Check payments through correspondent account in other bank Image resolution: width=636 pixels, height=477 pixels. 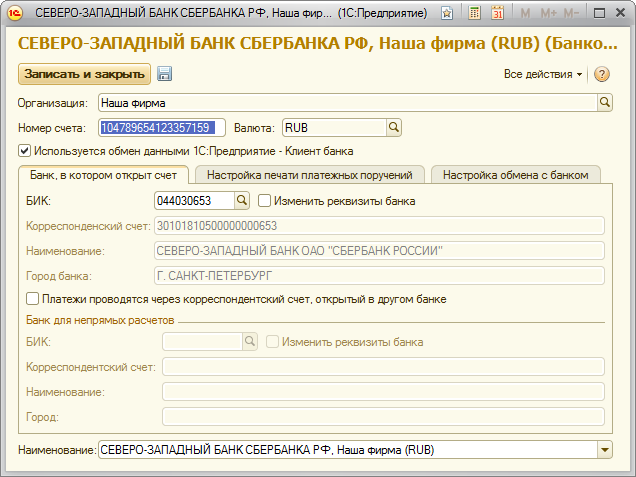pyautogui.click(x=32, y=299)
